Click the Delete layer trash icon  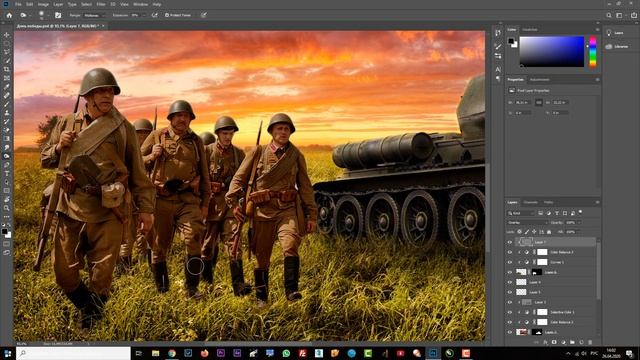[590, 342]
